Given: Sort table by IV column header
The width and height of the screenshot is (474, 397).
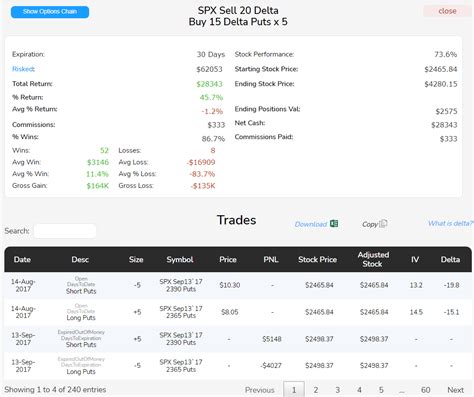Looking at the screenshot, I should [x=415, y=259].
